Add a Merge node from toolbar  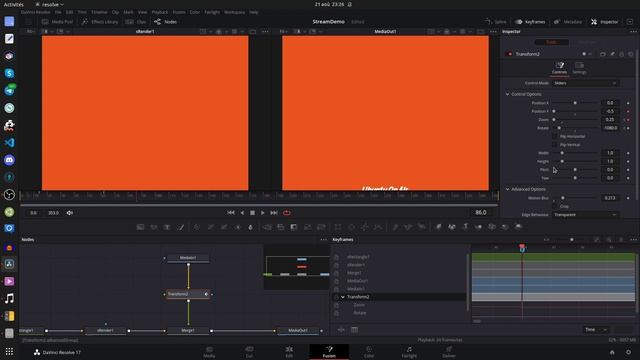[x=267, y=227]
